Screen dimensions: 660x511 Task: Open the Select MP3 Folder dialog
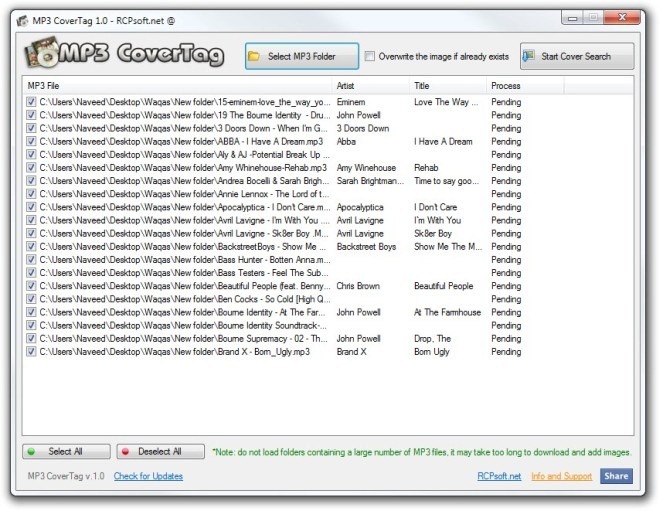point(302,56)
